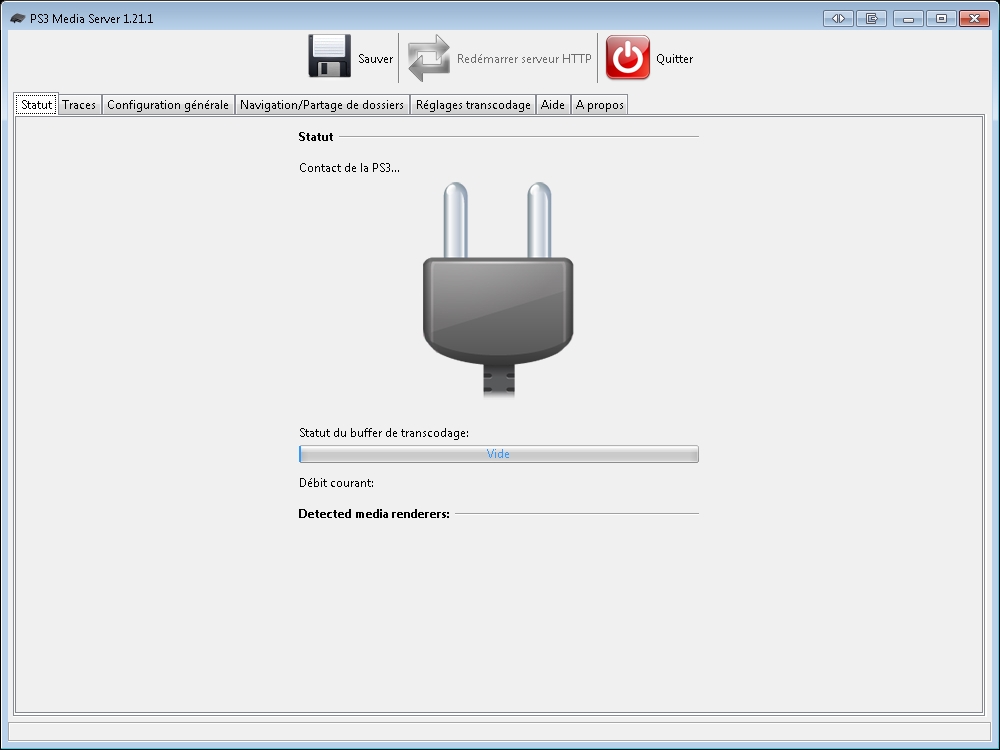The width and height of the screenshot is (1000, 750).
Task: Click the 'Statut du buffer de transcodage:' label
Action: click(384, 433)
